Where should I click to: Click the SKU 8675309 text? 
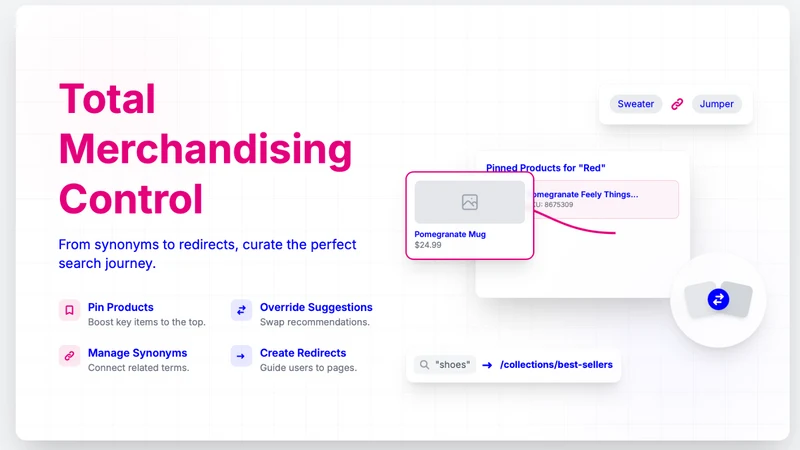pyautogui.click(x=554, y=205)
